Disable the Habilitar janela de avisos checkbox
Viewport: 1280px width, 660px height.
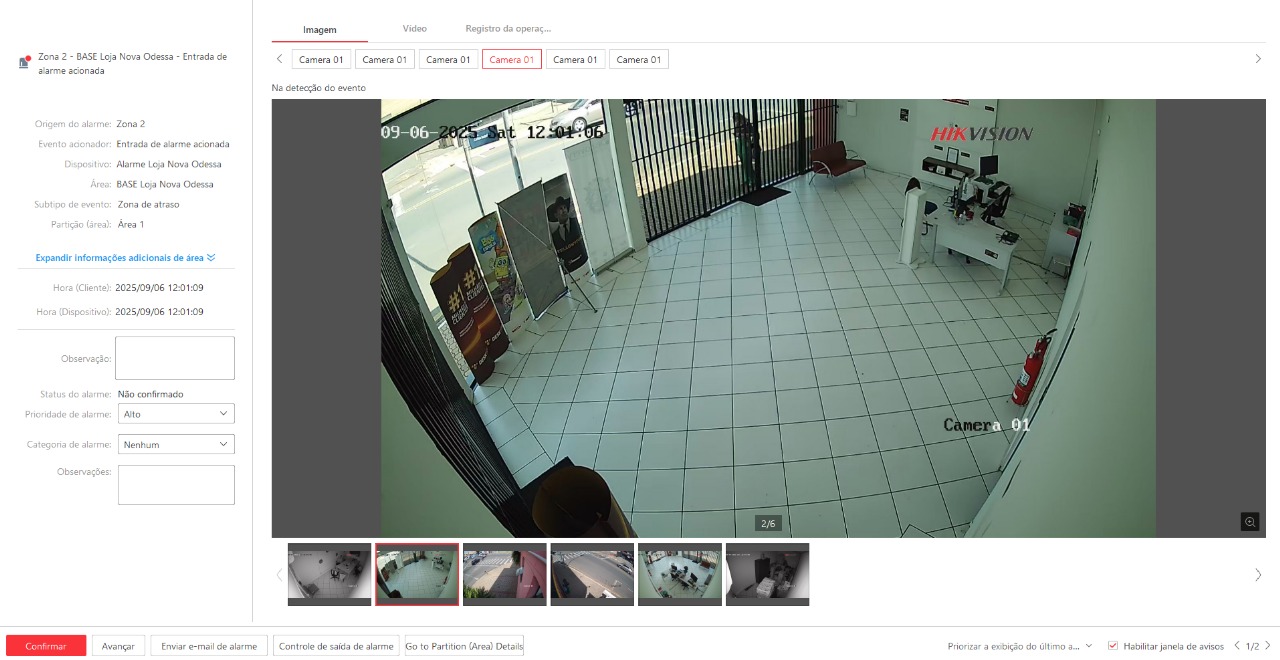tap(1113, 645)
